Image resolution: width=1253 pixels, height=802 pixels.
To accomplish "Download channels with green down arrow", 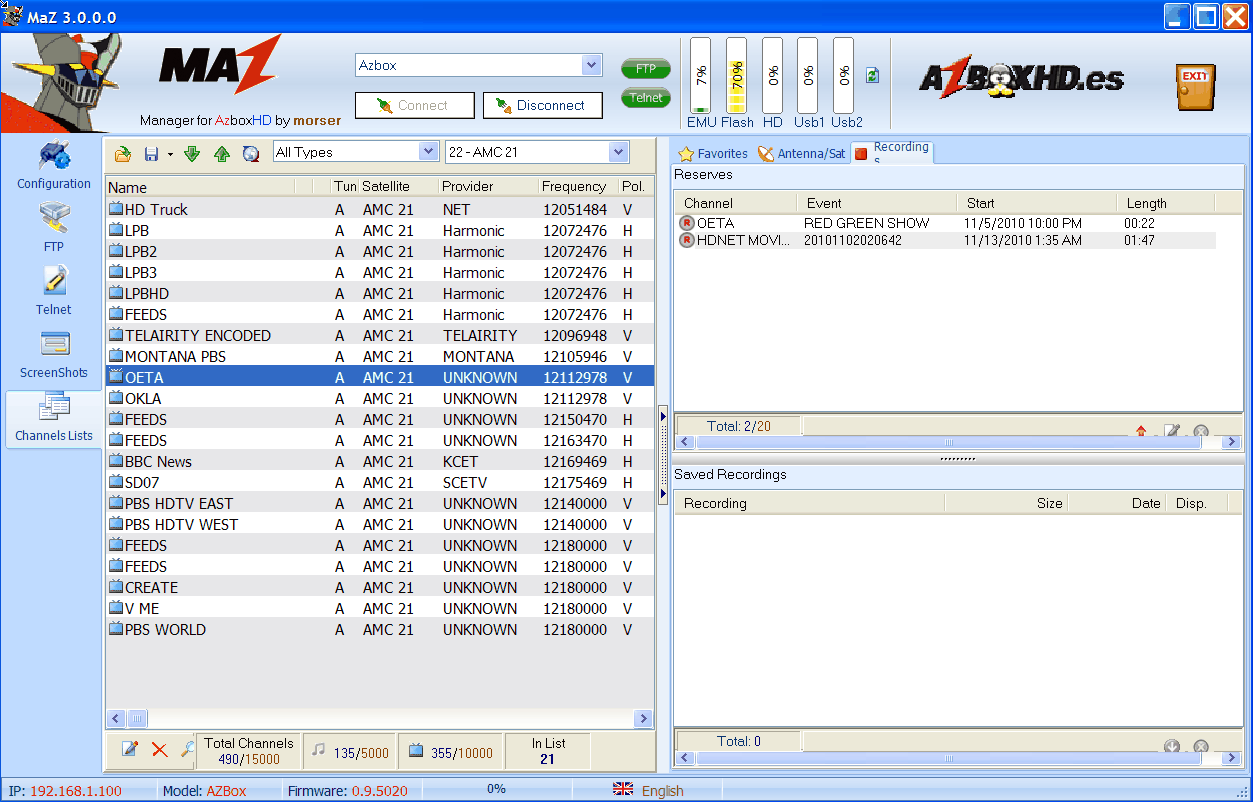I will click(x=192, y=154).
